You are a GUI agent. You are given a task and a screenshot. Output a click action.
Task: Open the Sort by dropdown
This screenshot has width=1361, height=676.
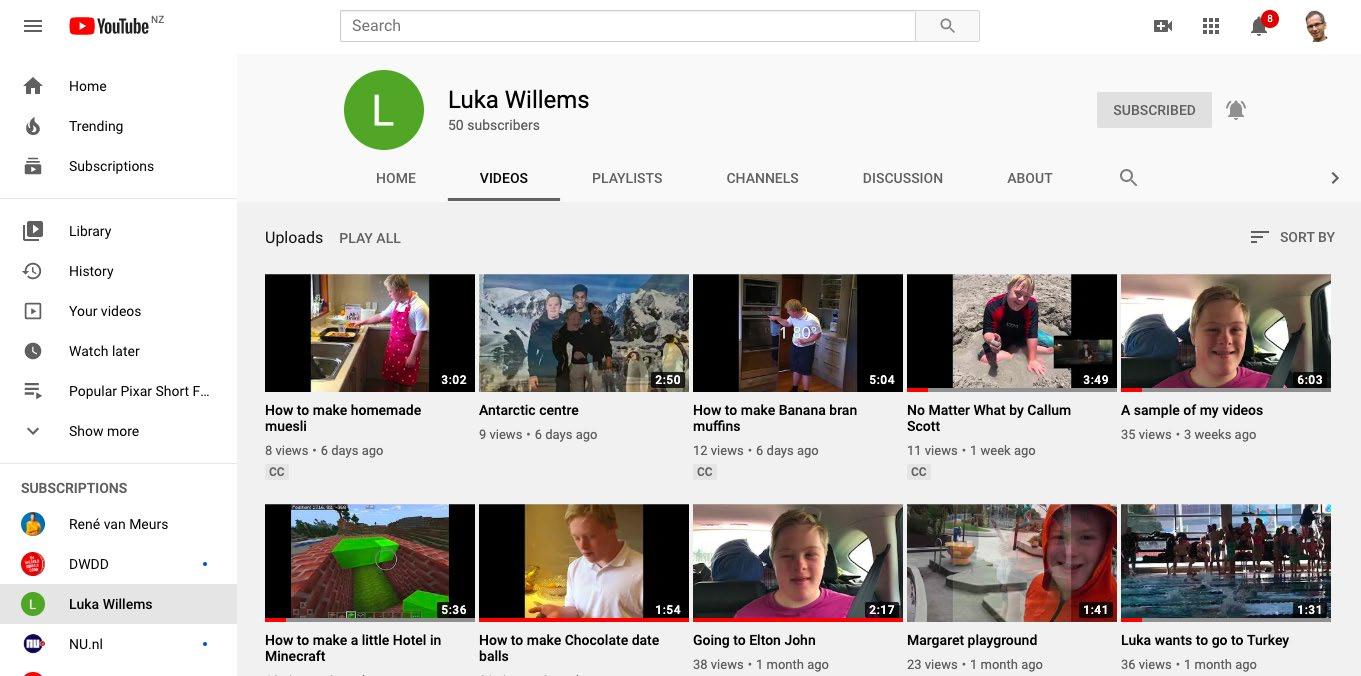coord(1292,237)
